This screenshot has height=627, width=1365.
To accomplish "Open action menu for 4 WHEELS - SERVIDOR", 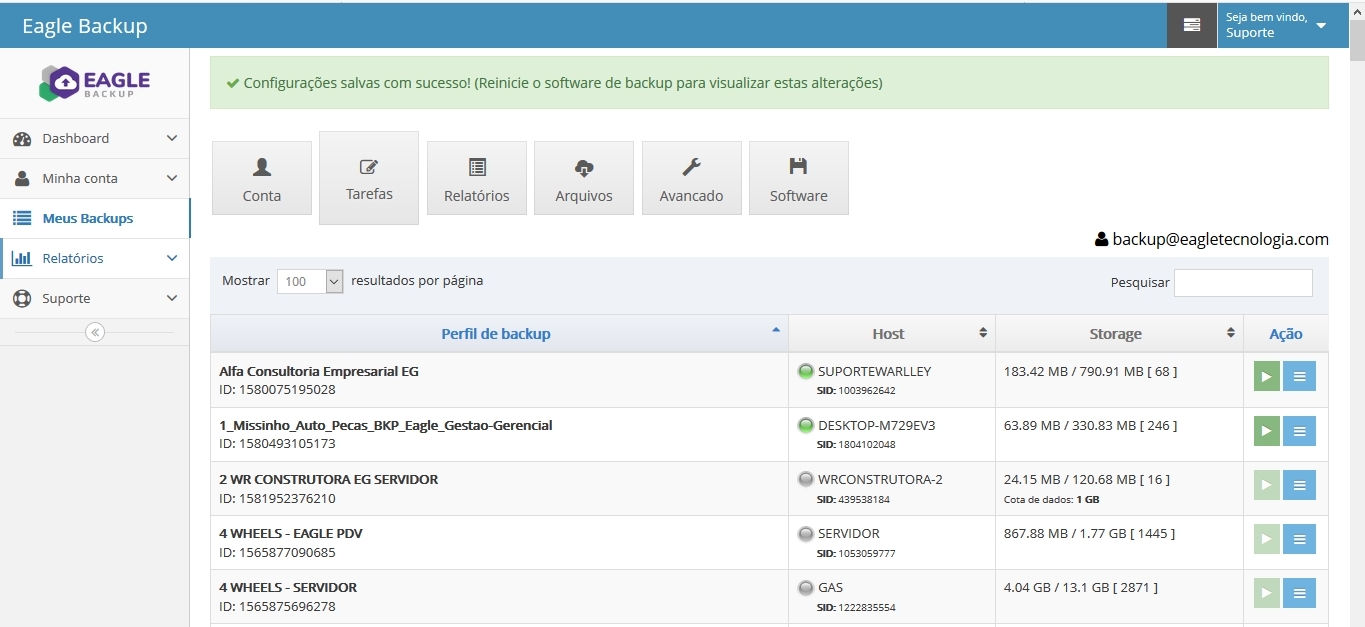I will click(1299, 593).
